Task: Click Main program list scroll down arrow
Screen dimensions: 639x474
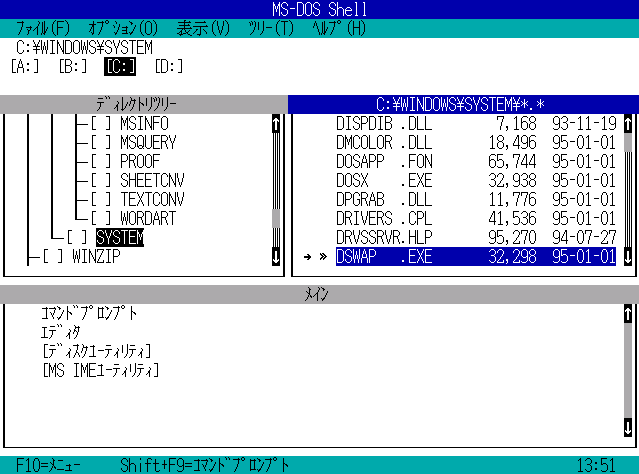Action: [628, 427]
